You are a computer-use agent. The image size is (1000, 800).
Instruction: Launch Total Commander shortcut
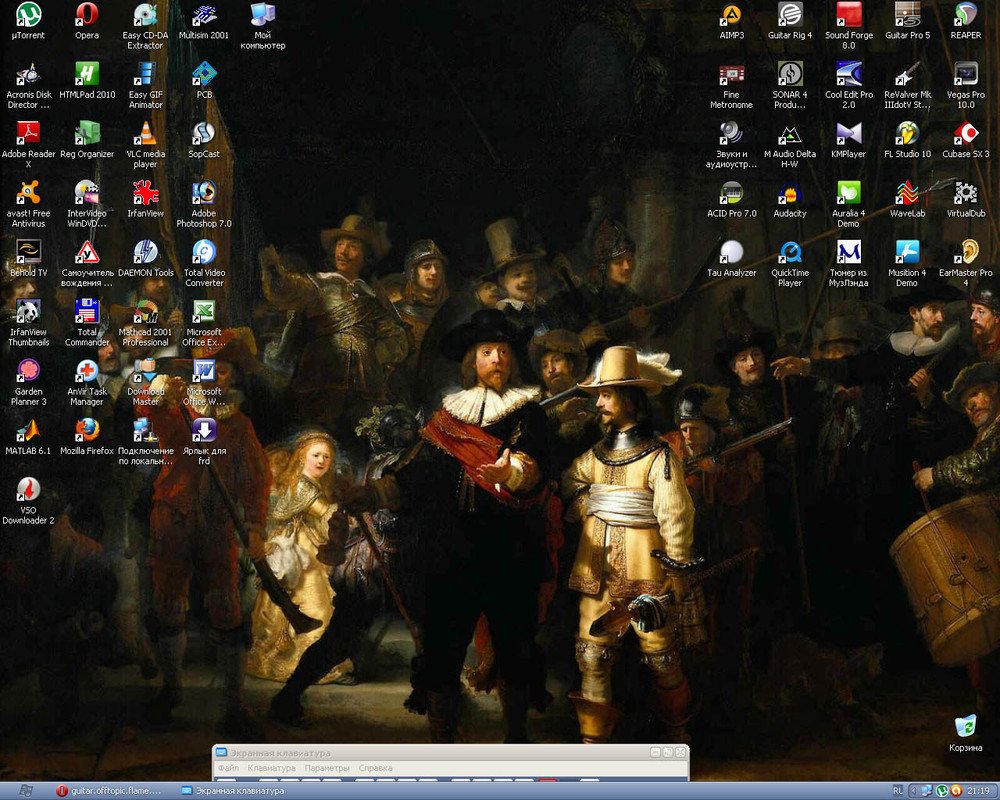coord(87,323)
